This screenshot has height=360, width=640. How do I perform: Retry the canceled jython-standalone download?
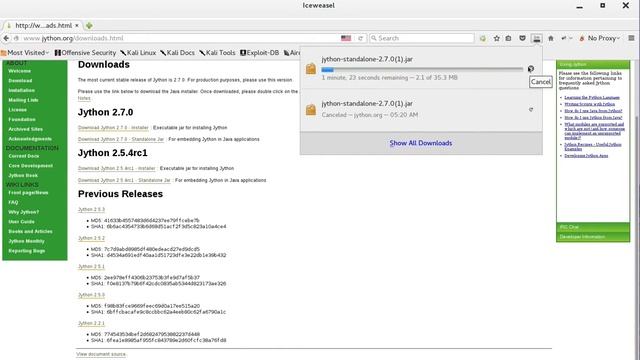(531, 109)
